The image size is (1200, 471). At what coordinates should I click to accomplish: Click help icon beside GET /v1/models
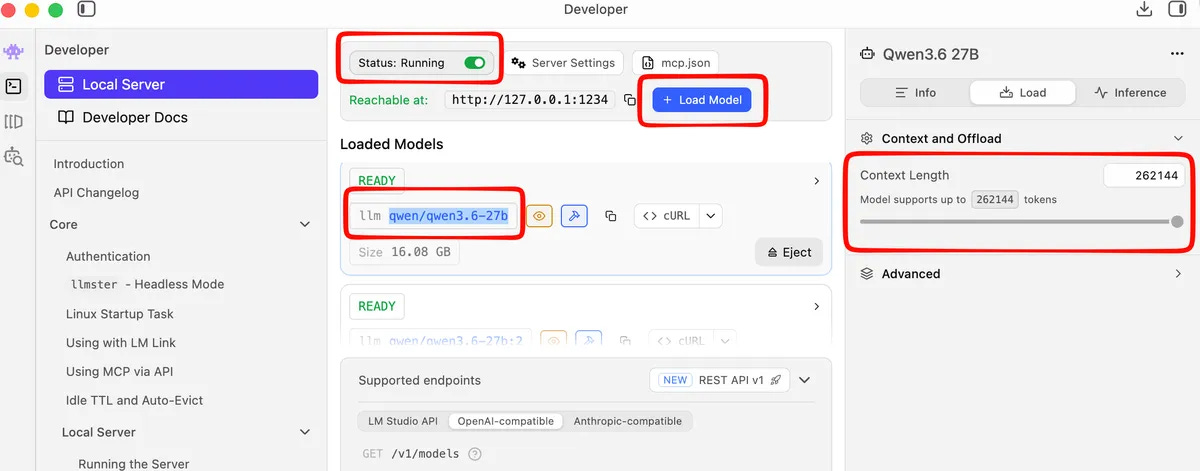[475, 454]
